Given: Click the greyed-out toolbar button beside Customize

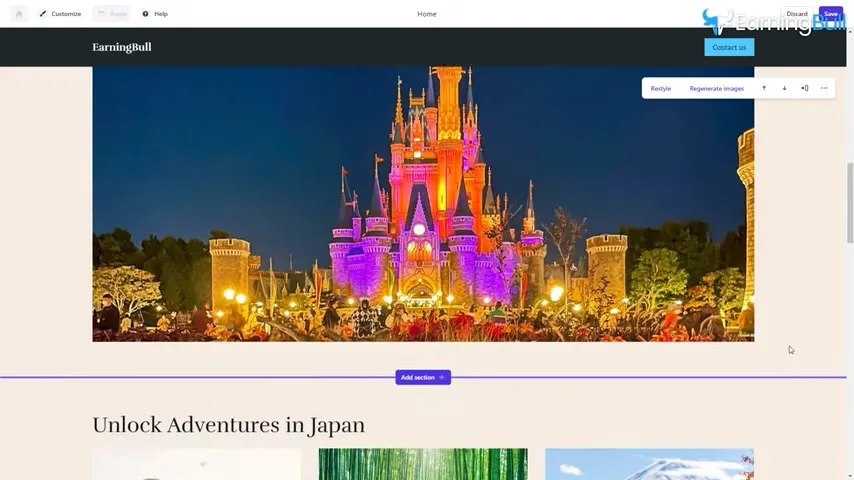Looking at the screenshot, I should click(111, 14).
